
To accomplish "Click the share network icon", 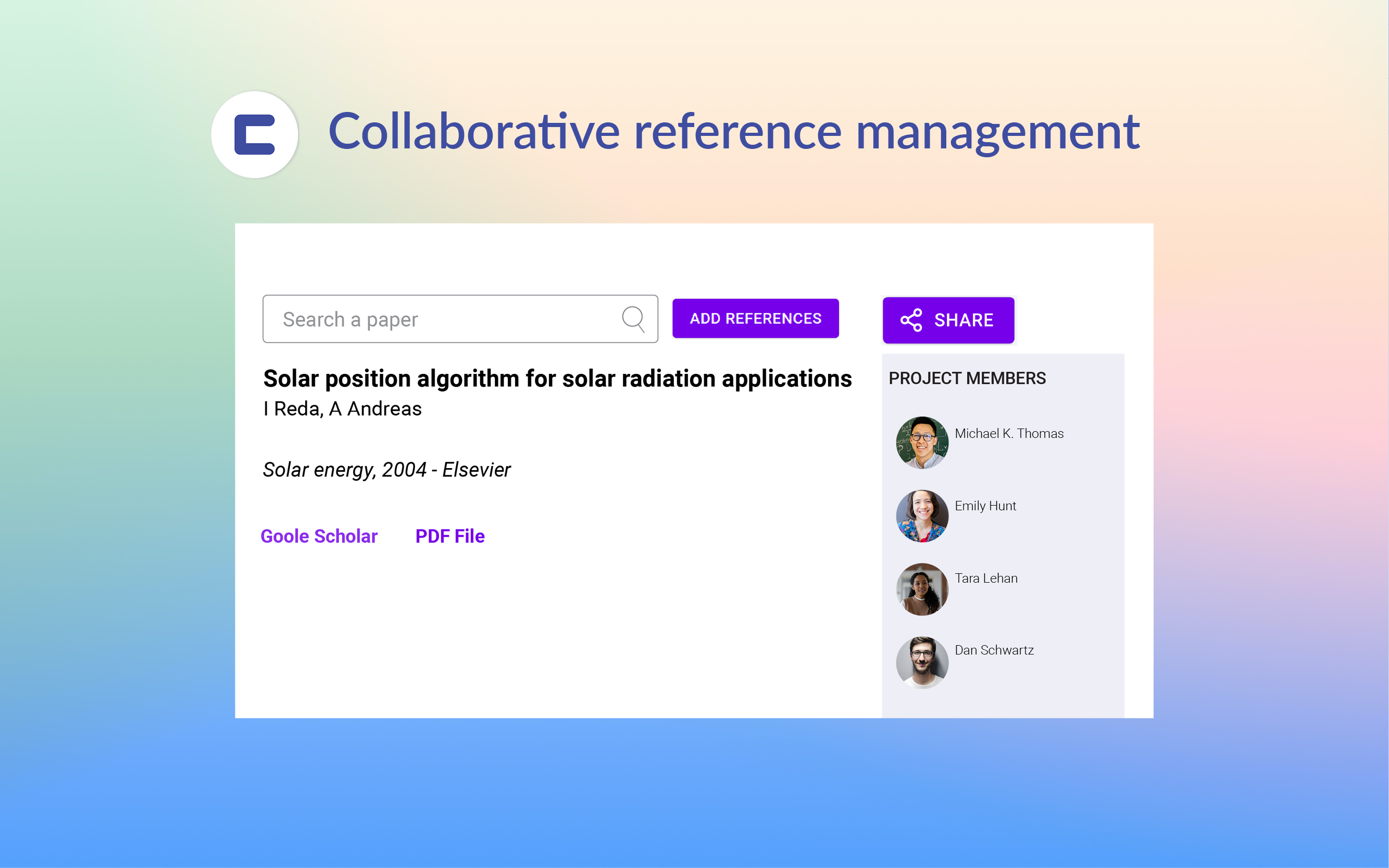I will coord(911,320).
